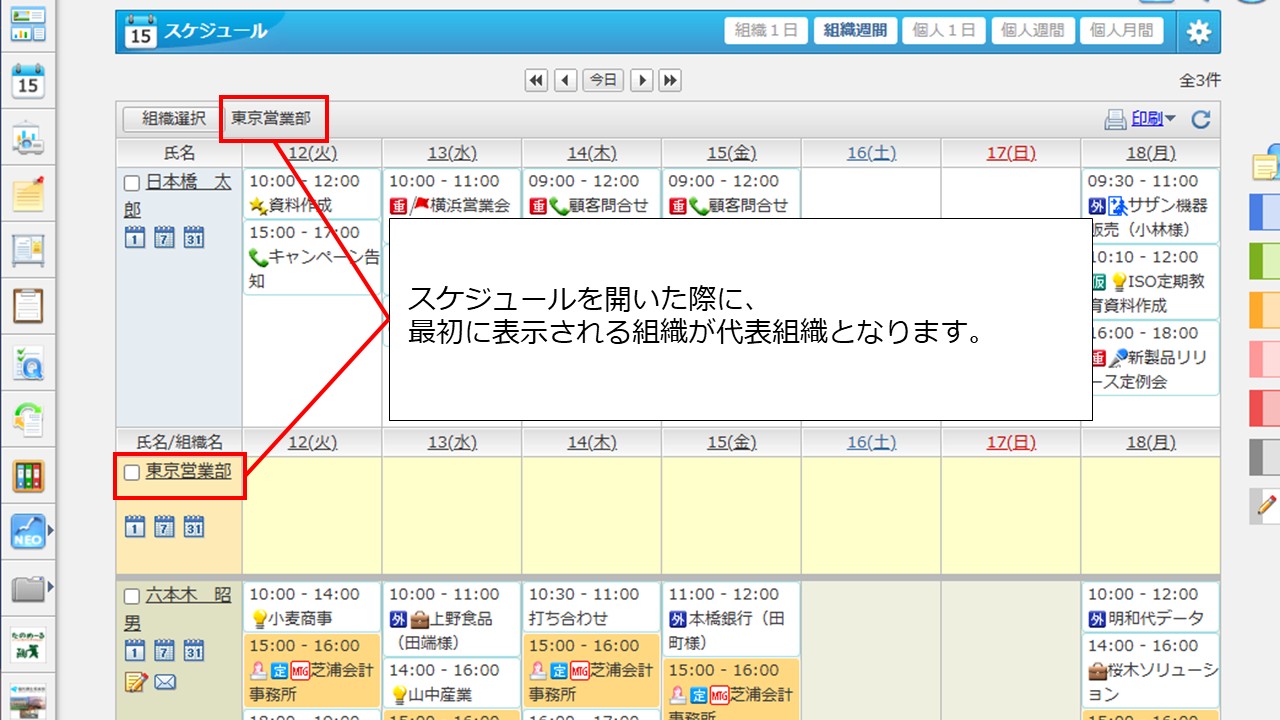
Task: Select the green color swatch on right
Action: pos(1265,262)
